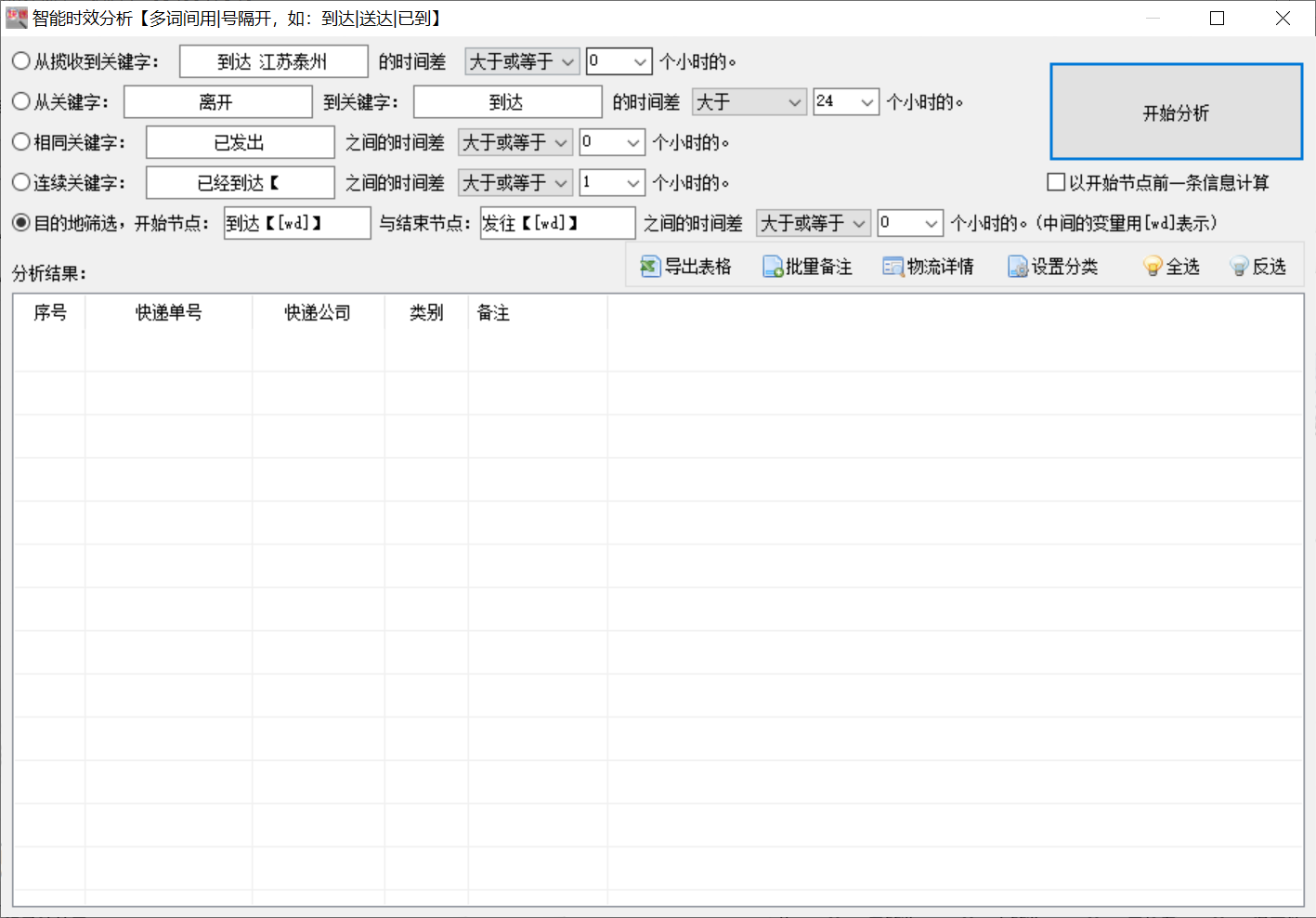Select the 相同关键字 radio option
The image size is (1316, 918).
point(20,142)
